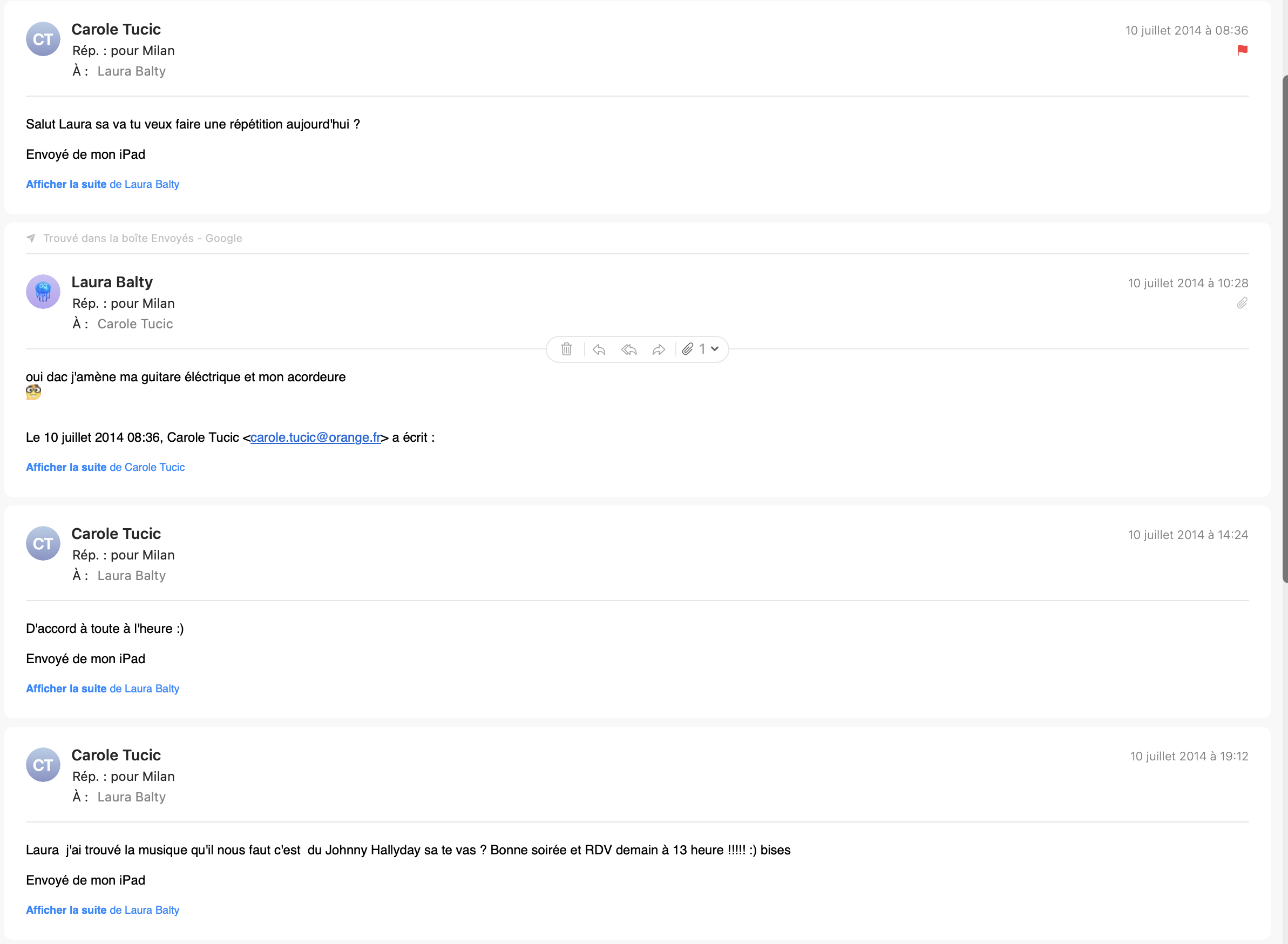Expand "Afficher la suite de Carole Tucic"
The height and width of the screenshot is (944, 1288).
click(x=105, y=467)
